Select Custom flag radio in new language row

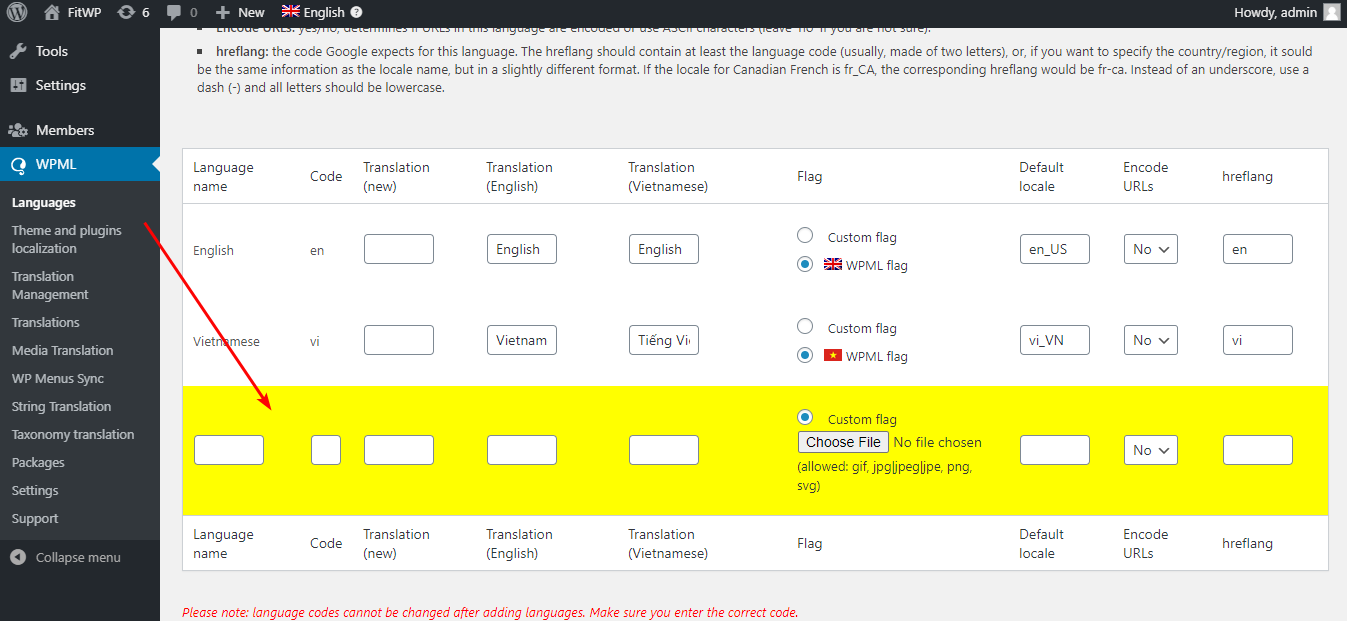tap(805, 418)
